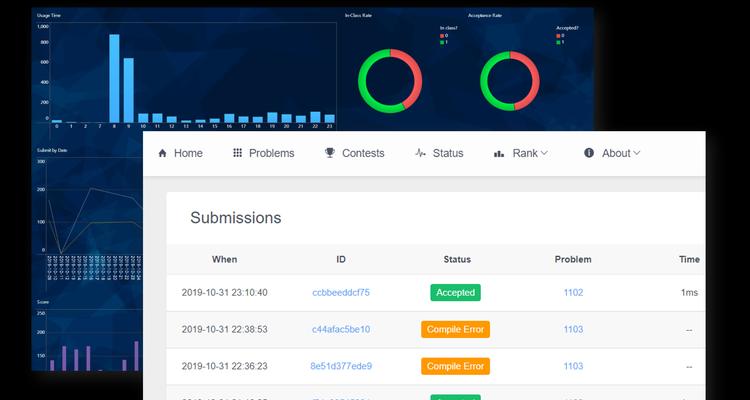Click the Rank bar-chart icon
This screenshot has height=400, width=750.
(x=499, y=154)
